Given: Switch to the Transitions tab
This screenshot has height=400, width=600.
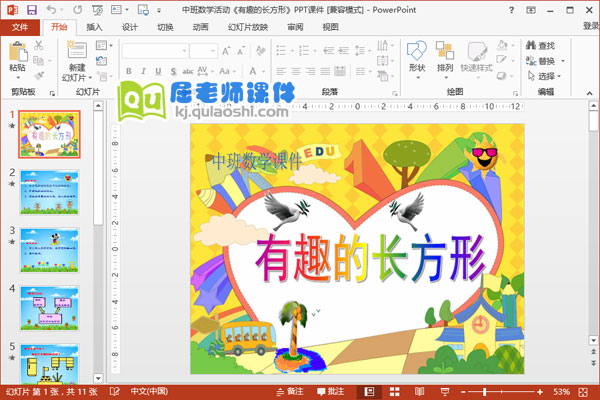Looking at the screenshot, I should (x=165, y=27).
